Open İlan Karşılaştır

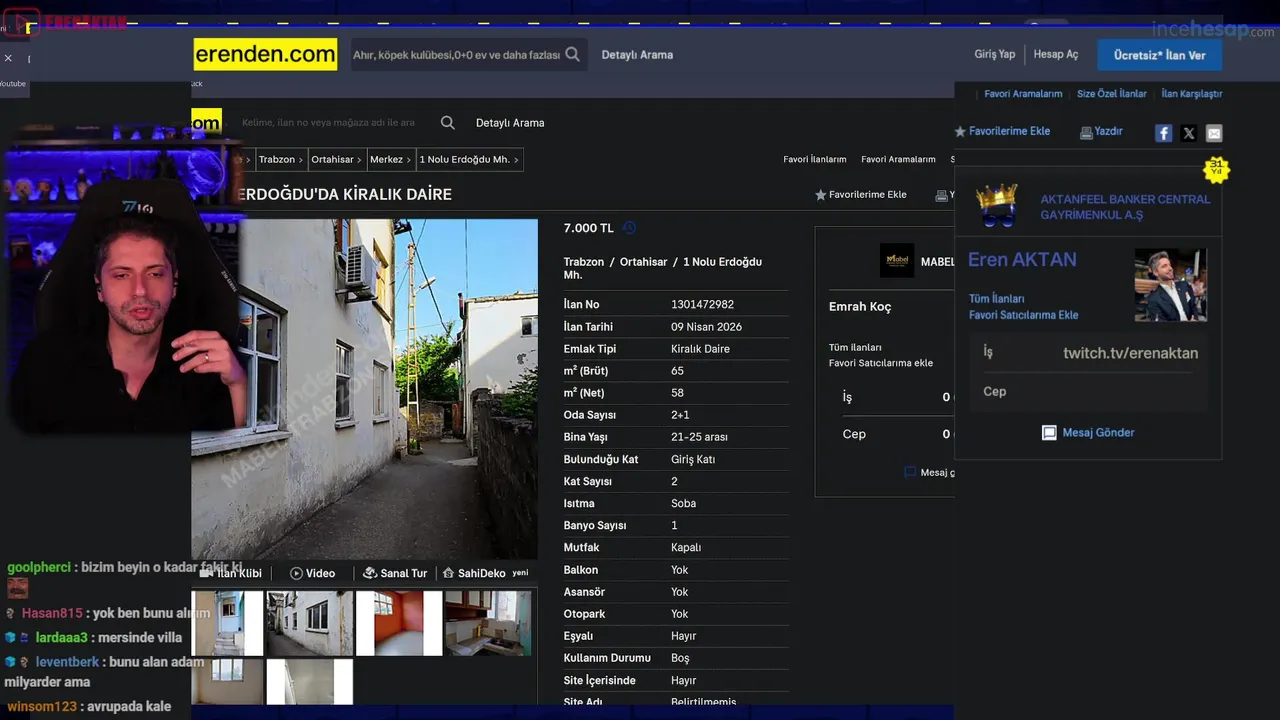point(1192,94)
